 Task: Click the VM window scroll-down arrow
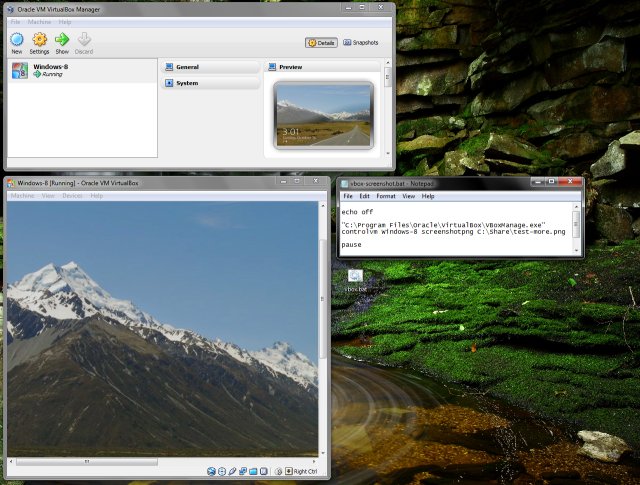coord(323,453)
